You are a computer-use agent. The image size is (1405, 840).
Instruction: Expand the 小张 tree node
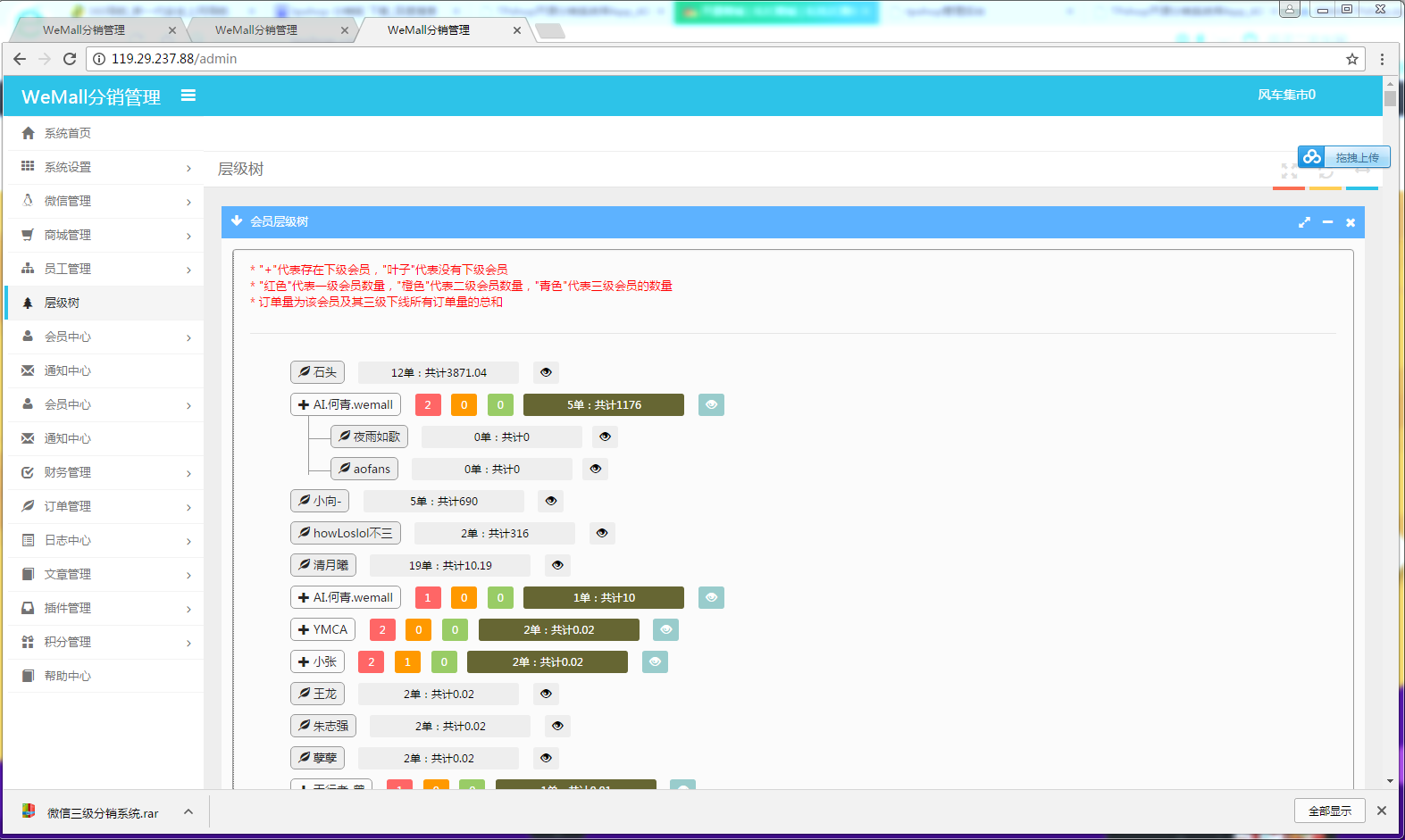pos(317,661)
